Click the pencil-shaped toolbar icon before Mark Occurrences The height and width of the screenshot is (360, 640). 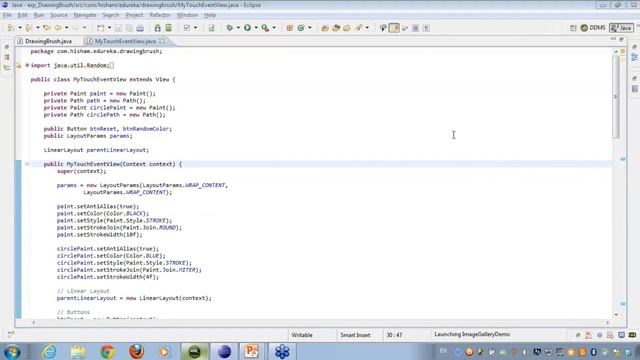[x=359, y=28]
